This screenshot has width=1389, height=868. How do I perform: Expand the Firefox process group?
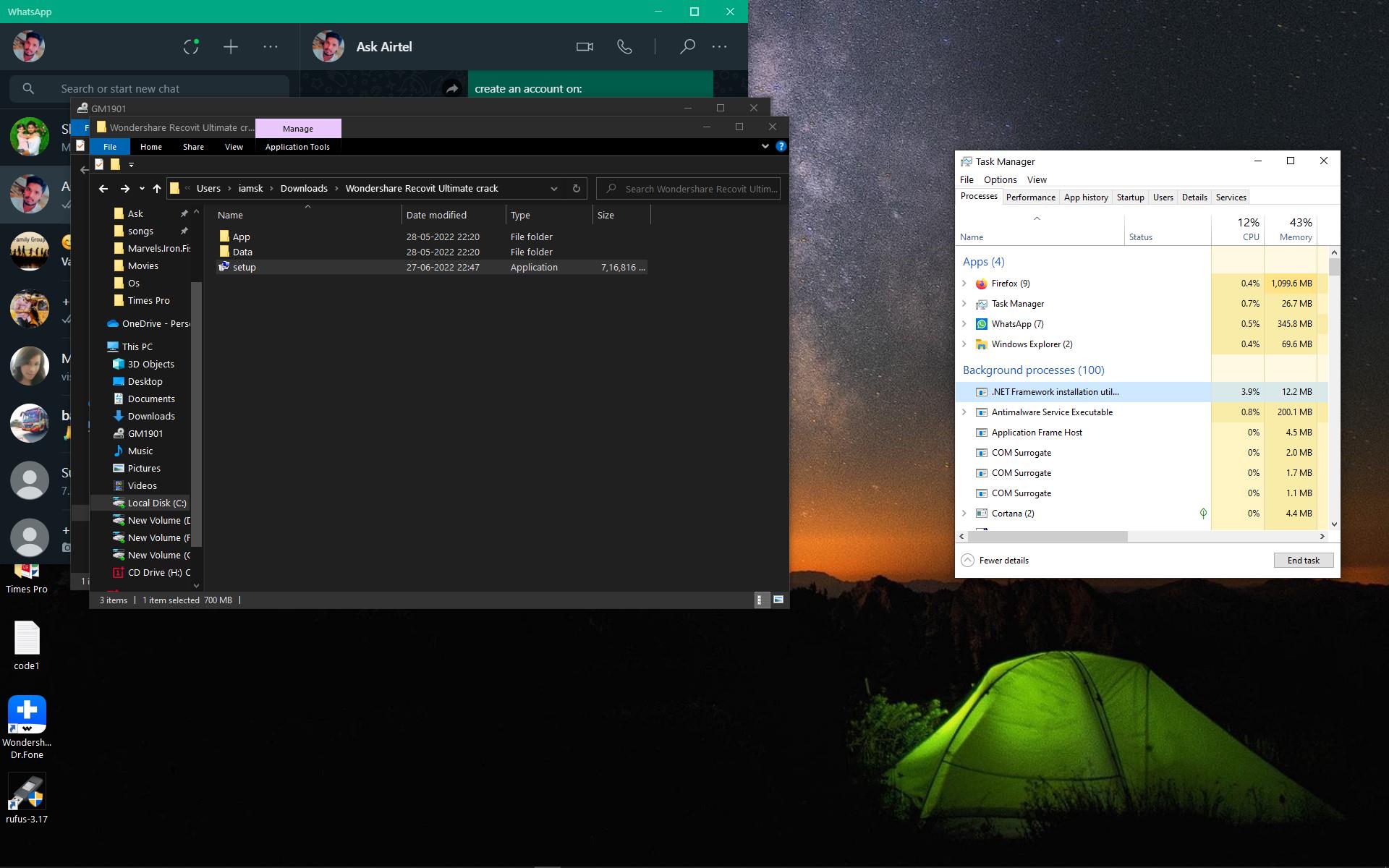pyautogui.click(x=964, y=284)
